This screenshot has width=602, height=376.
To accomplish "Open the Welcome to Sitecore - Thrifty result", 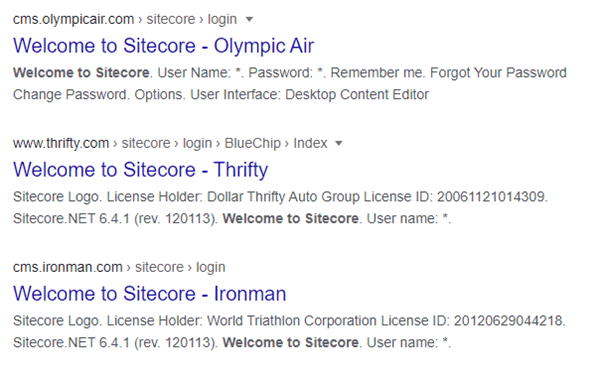I will point(141,170).
